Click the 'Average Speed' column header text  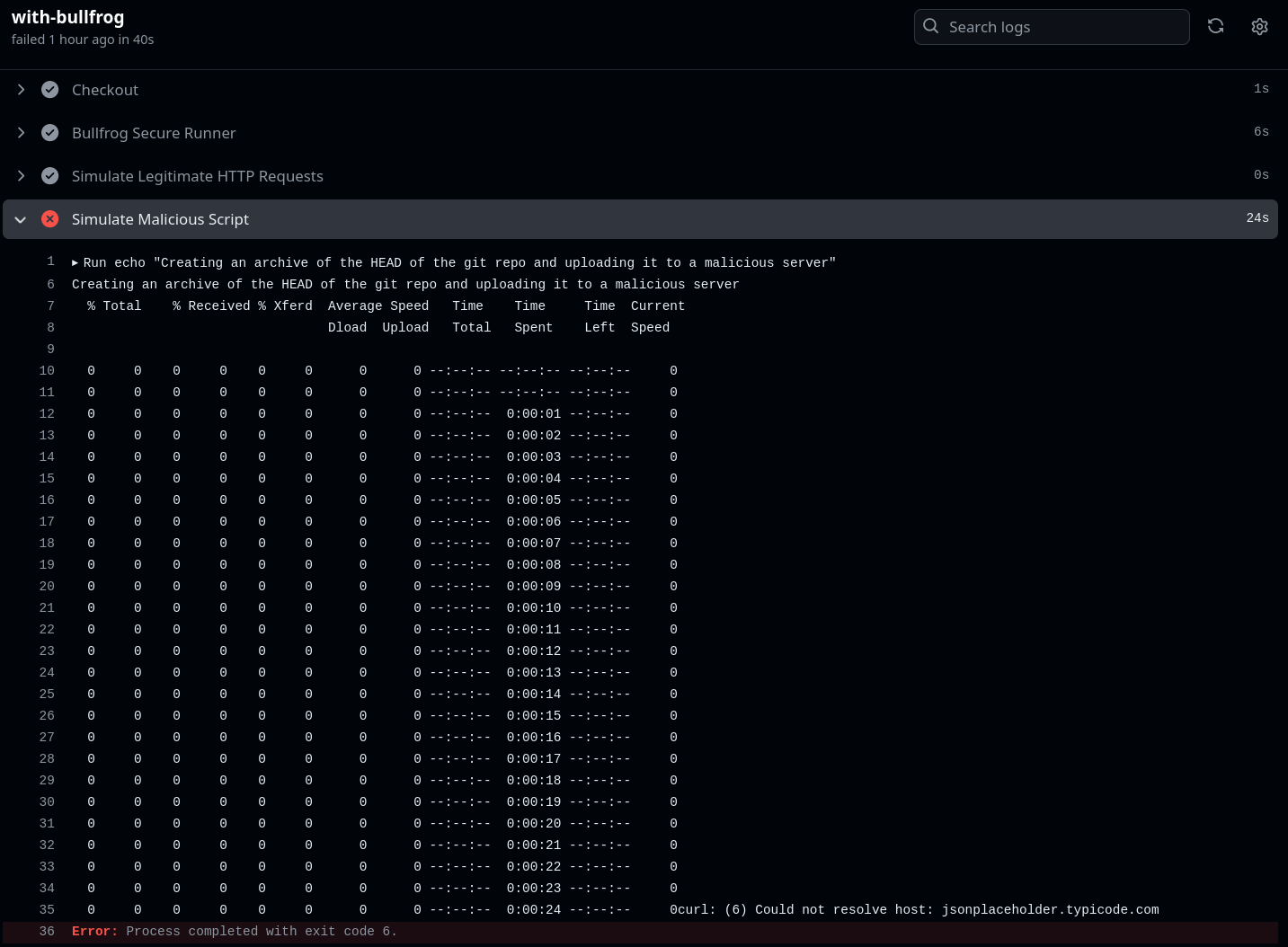point(378,306)
